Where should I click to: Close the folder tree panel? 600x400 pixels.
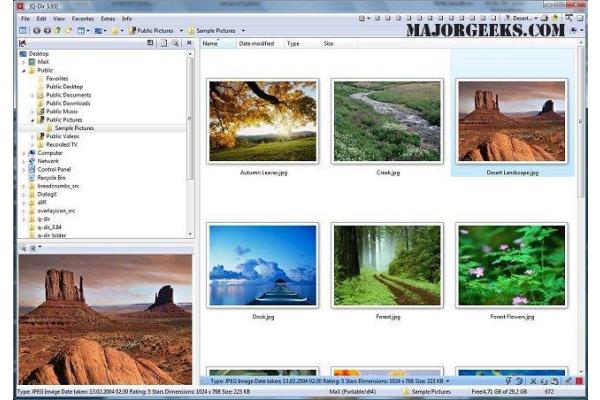click(189, 43)
